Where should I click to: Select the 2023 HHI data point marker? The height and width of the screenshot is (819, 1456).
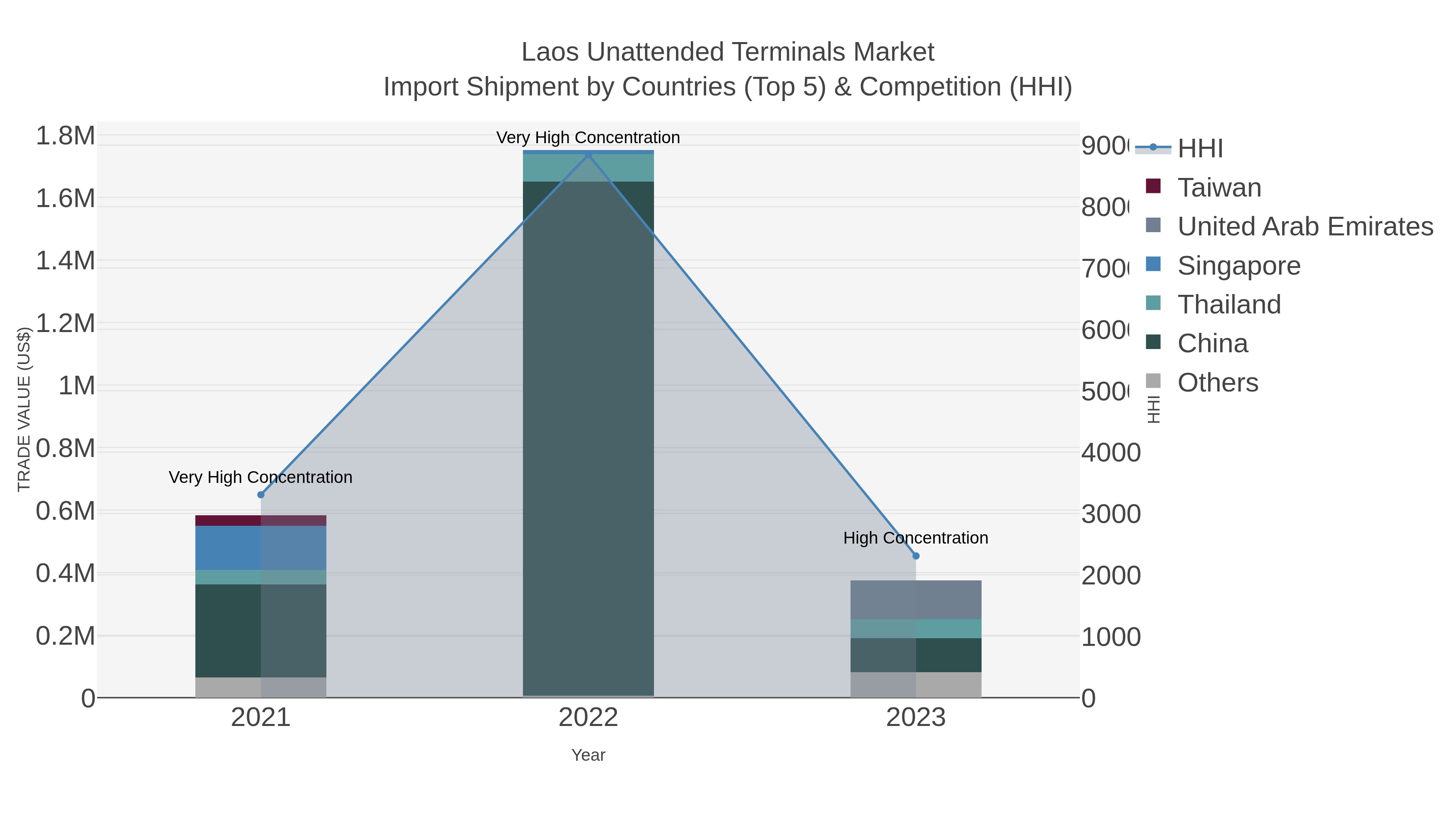tap(916, 556)
